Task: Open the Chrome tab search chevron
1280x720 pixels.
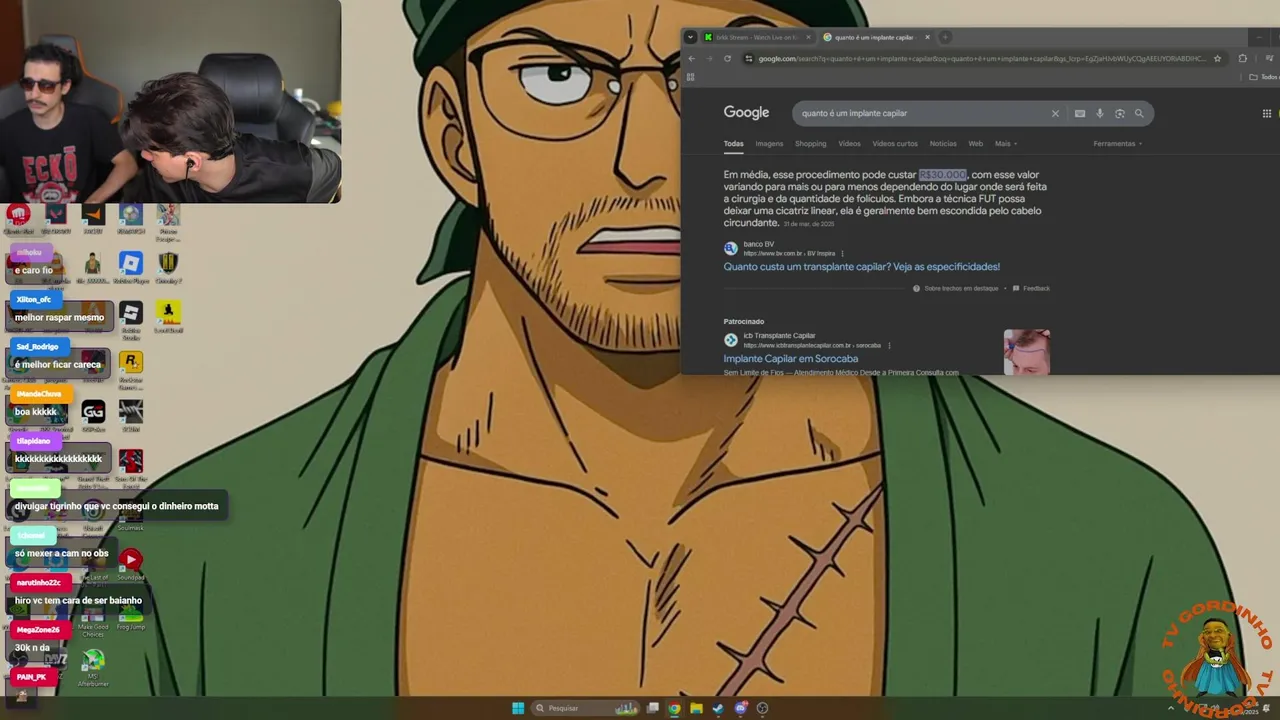Action: pyautogui.click(x=690, y=37)
